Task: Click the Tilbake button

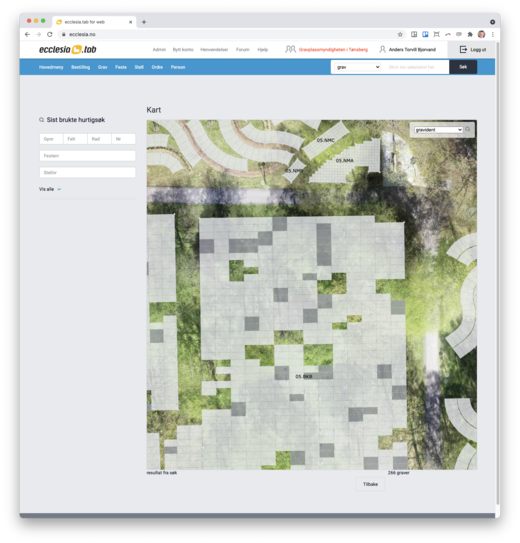Action: coord(370,484)
